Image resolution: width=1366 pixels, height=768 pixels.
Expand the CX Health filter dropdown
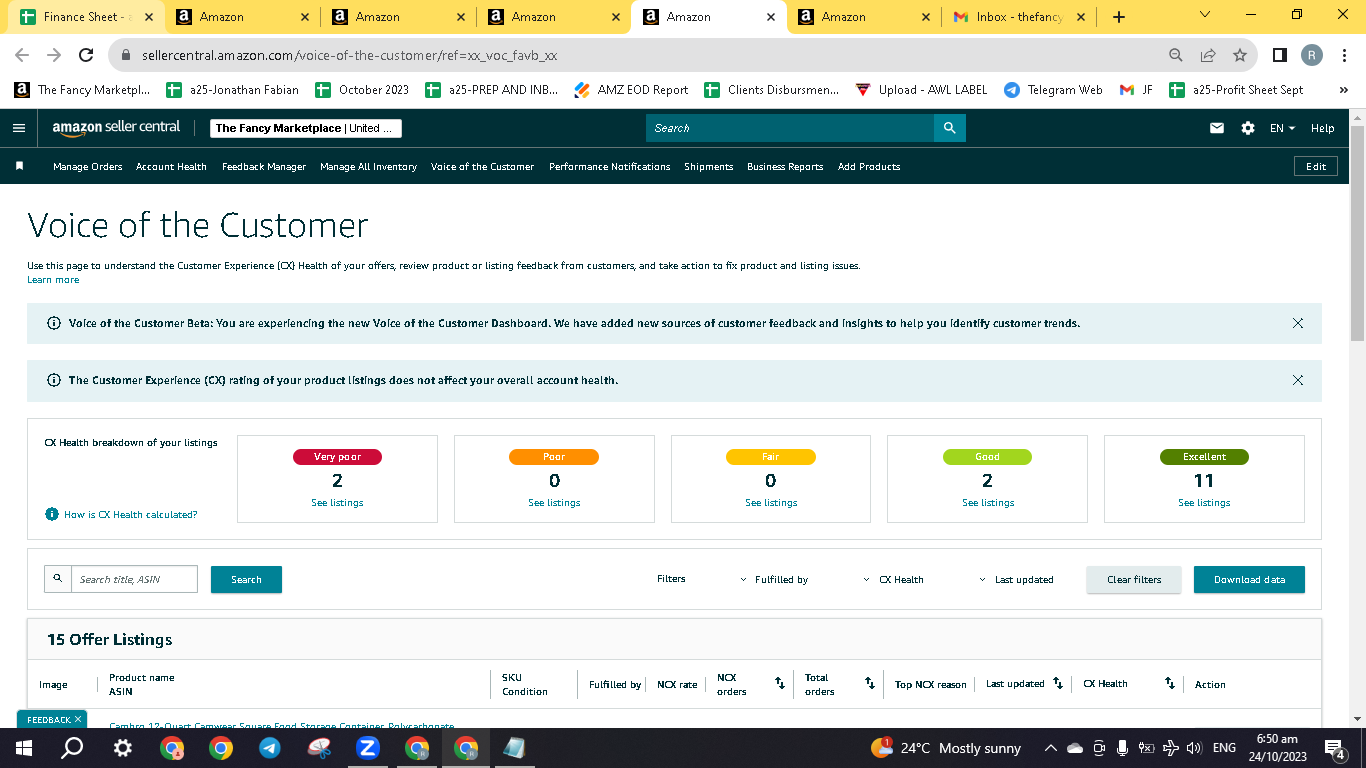[x=893, y=580]
